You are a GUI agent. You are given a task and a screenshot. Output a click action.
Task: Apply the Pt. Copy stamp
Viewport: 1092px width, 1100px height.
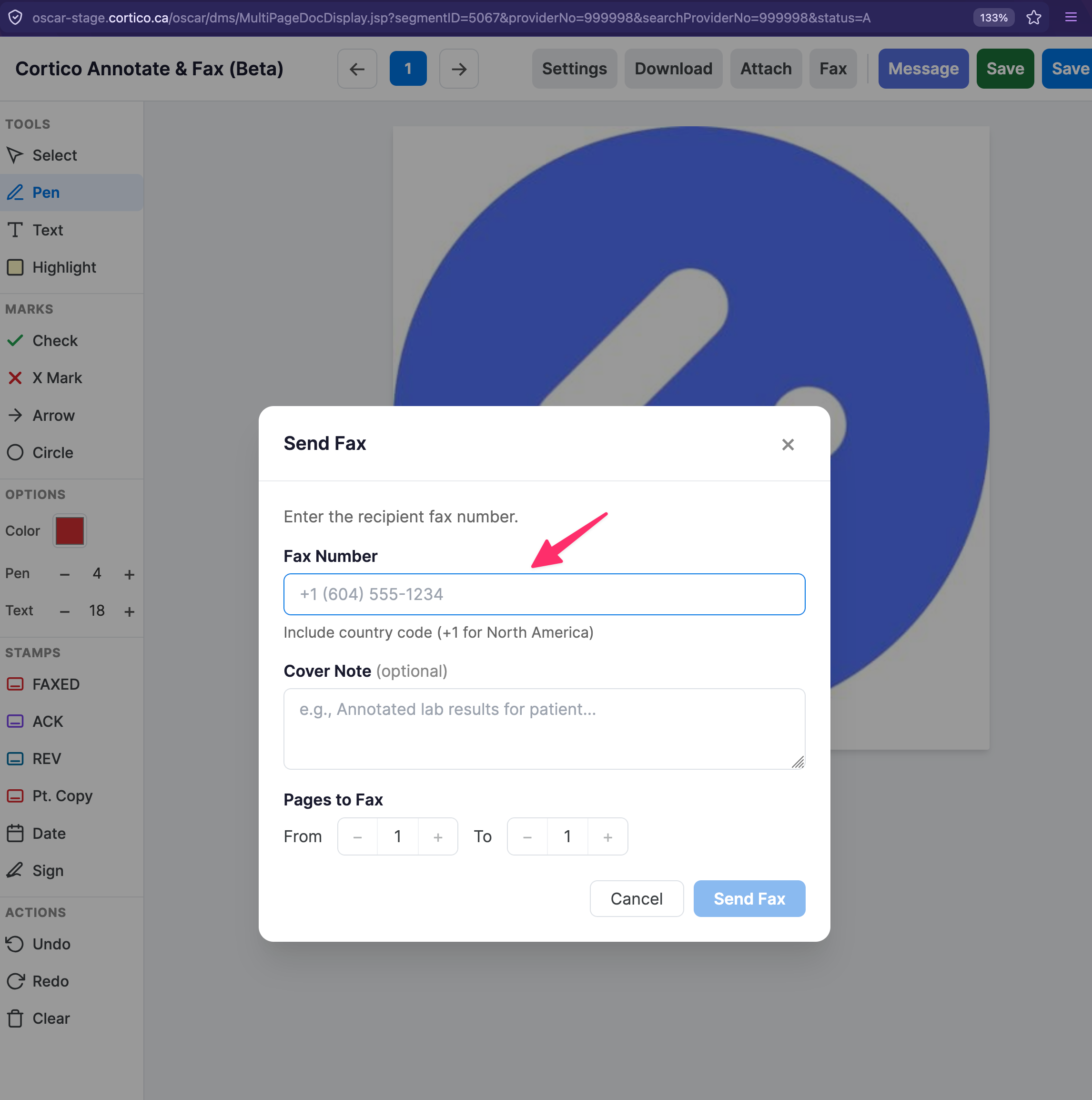(71, 796)
